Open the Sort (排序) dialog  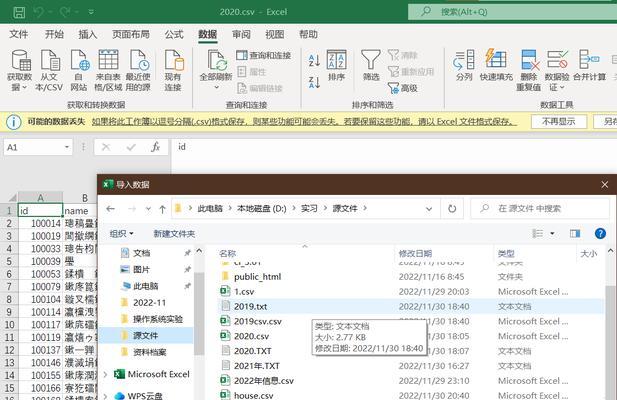click(x=336, y=66)
